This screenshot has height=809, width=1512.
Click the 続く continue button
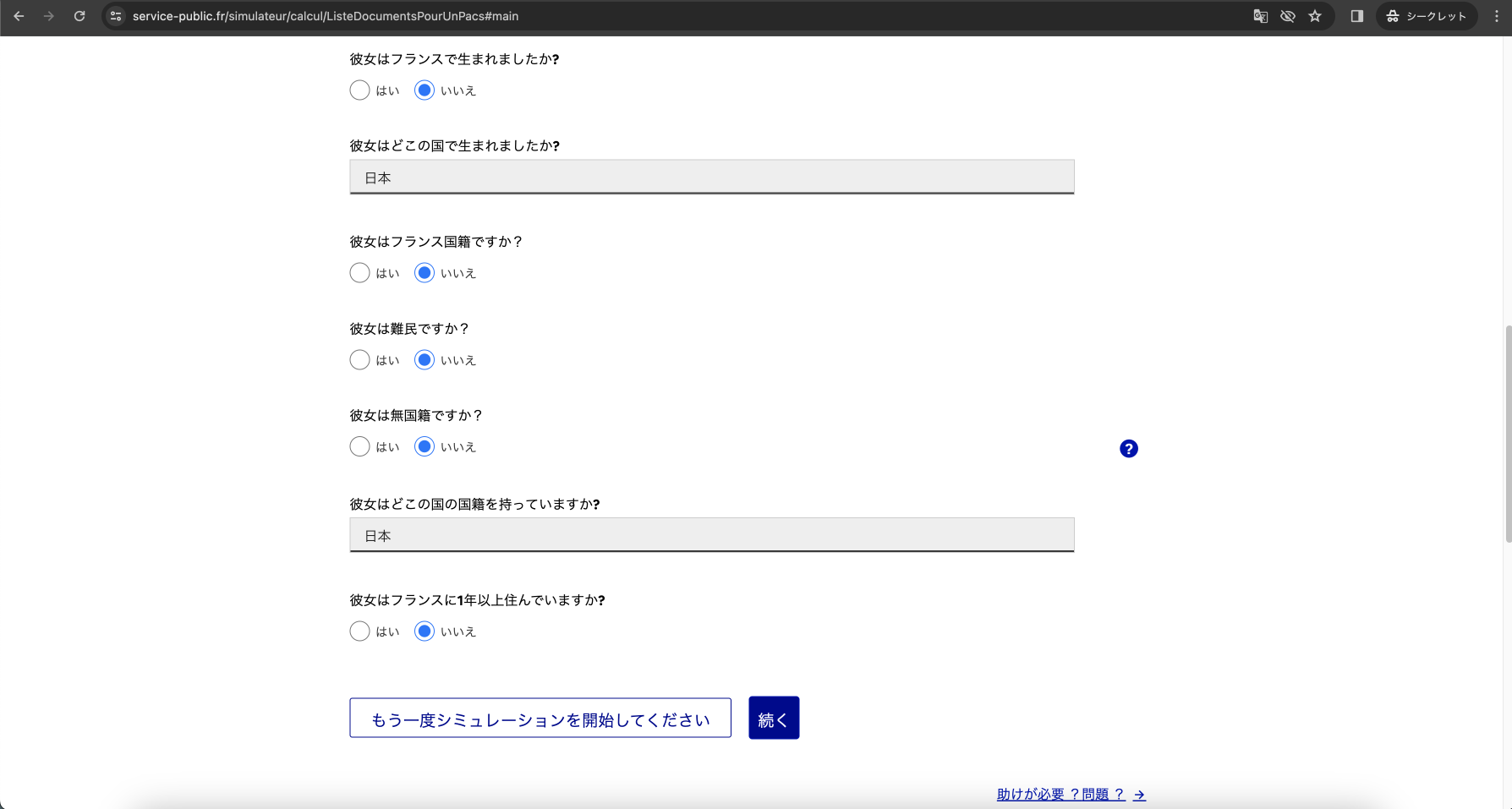[774, 718]
